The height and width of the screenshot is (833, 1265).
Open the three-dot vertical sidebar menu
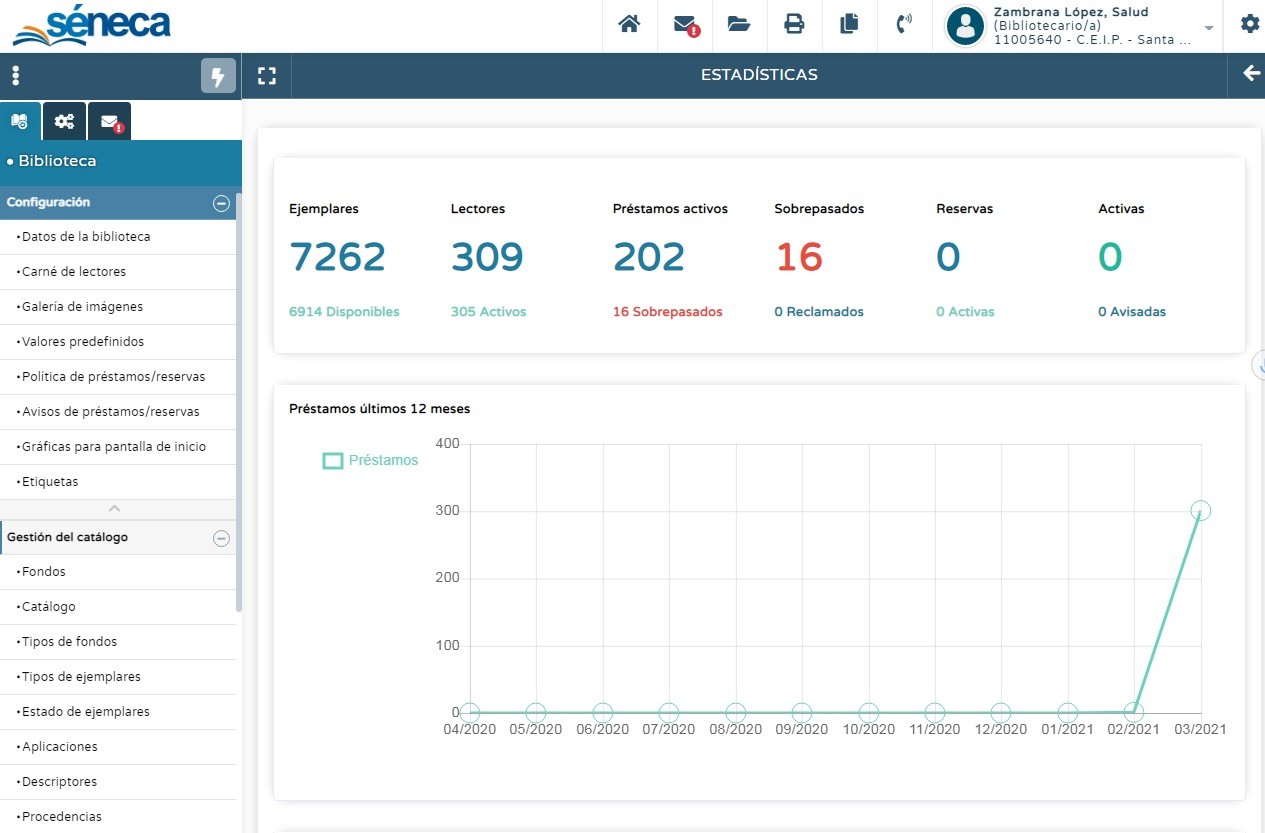pyautogui.click(x=16, y=76)
